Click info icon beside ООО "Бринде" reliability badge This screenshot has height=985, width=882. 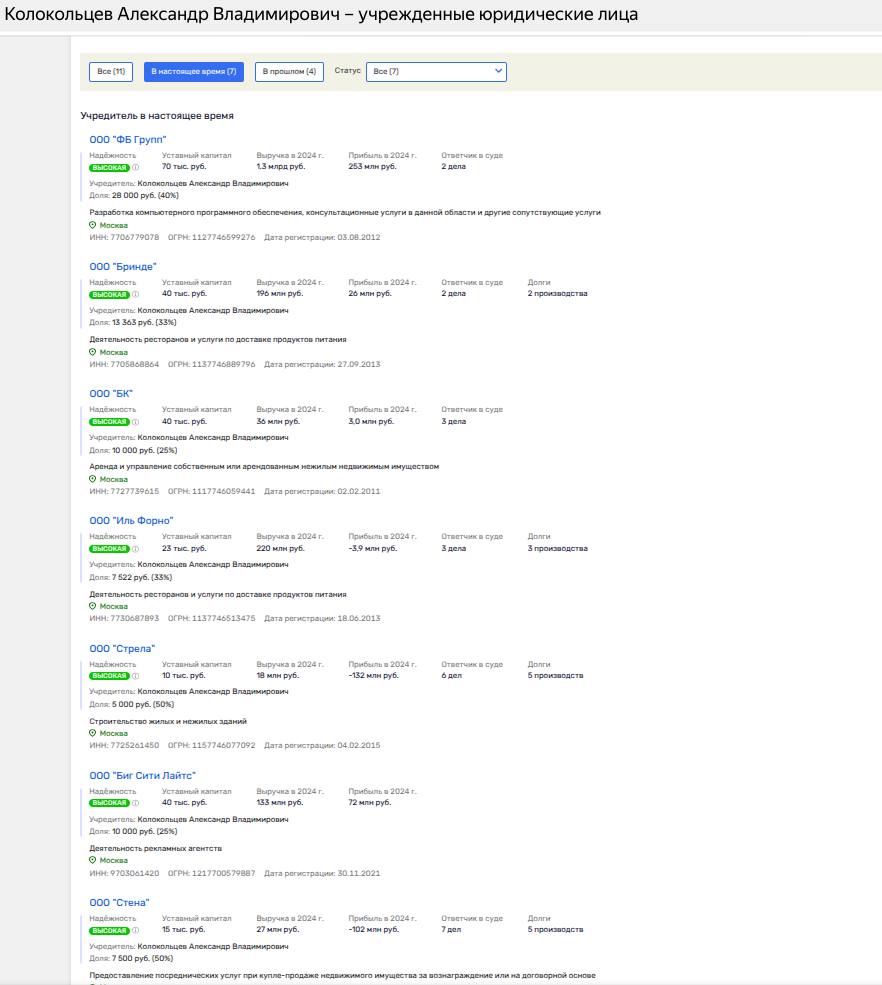pyautogui.click(x=136, y=294)
